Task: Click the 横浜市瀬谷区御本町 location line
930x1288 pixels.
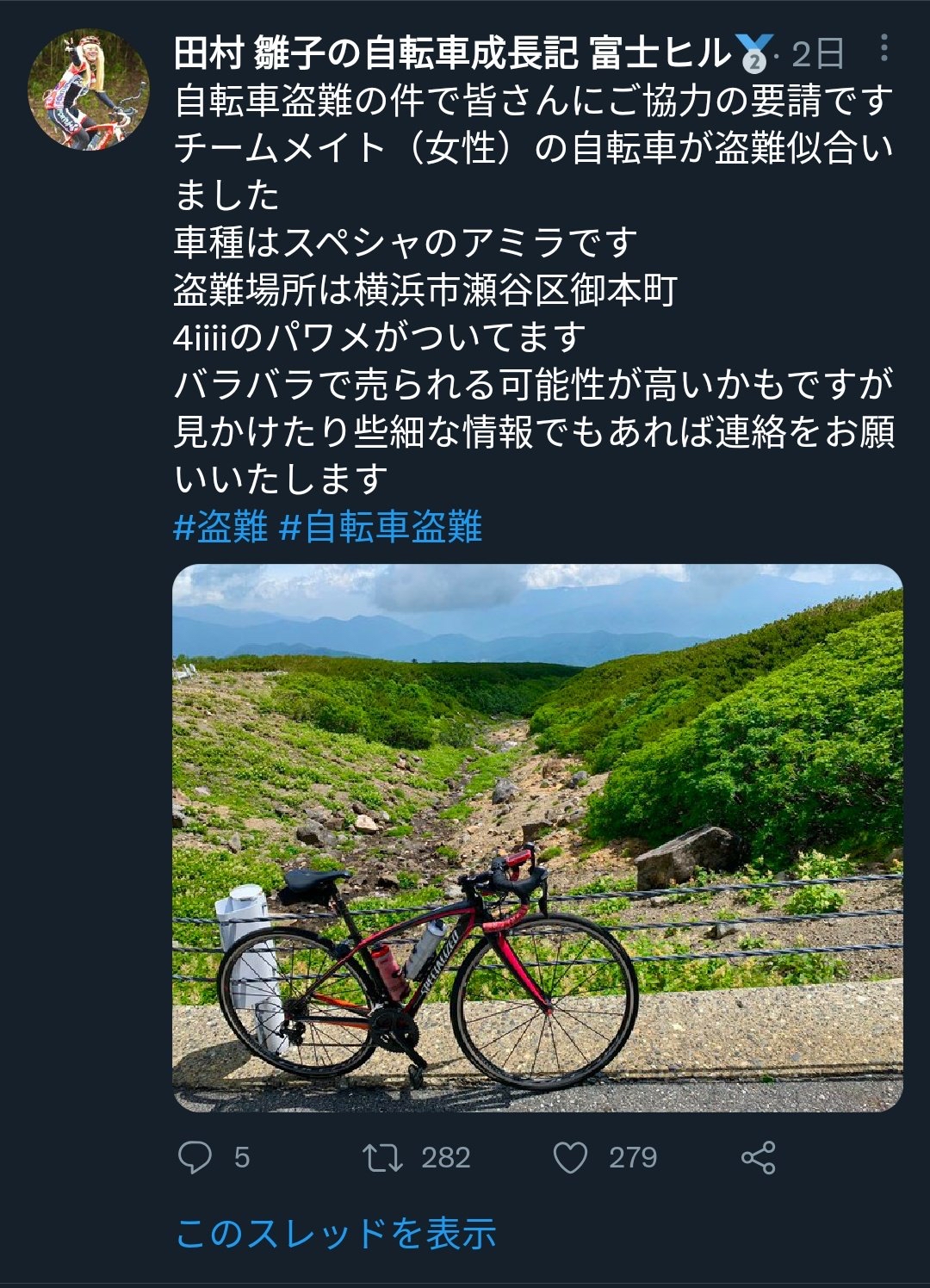Action: pos(425,290)
